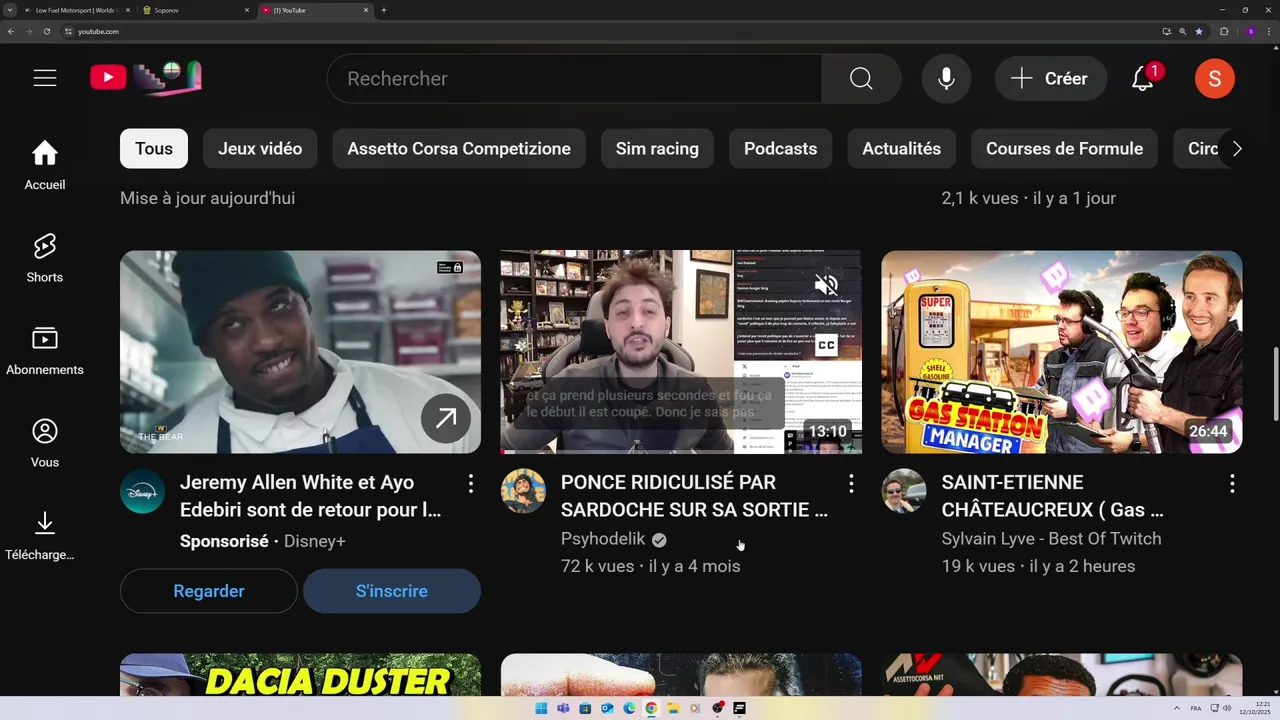The width and height of the screenshot is (1280, 720).
Task: Open Microsoft Edge from taskbar
Action: 629,708
